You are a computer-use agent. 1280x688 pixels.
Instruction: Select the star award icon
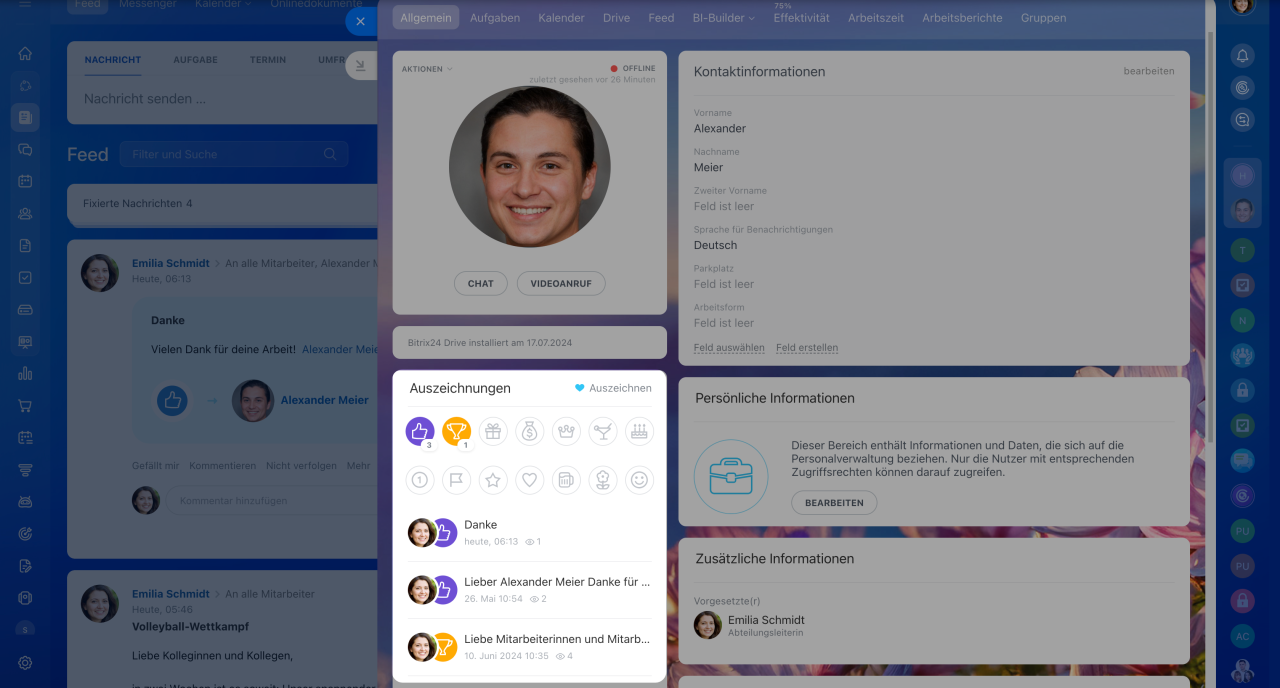coord(493,480)
